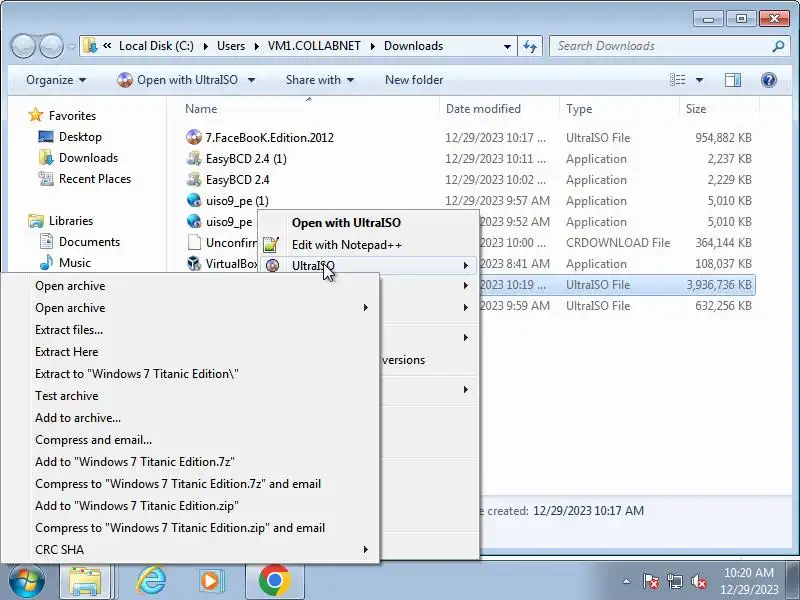Click the Back navigation arrow

pos(23,46)
